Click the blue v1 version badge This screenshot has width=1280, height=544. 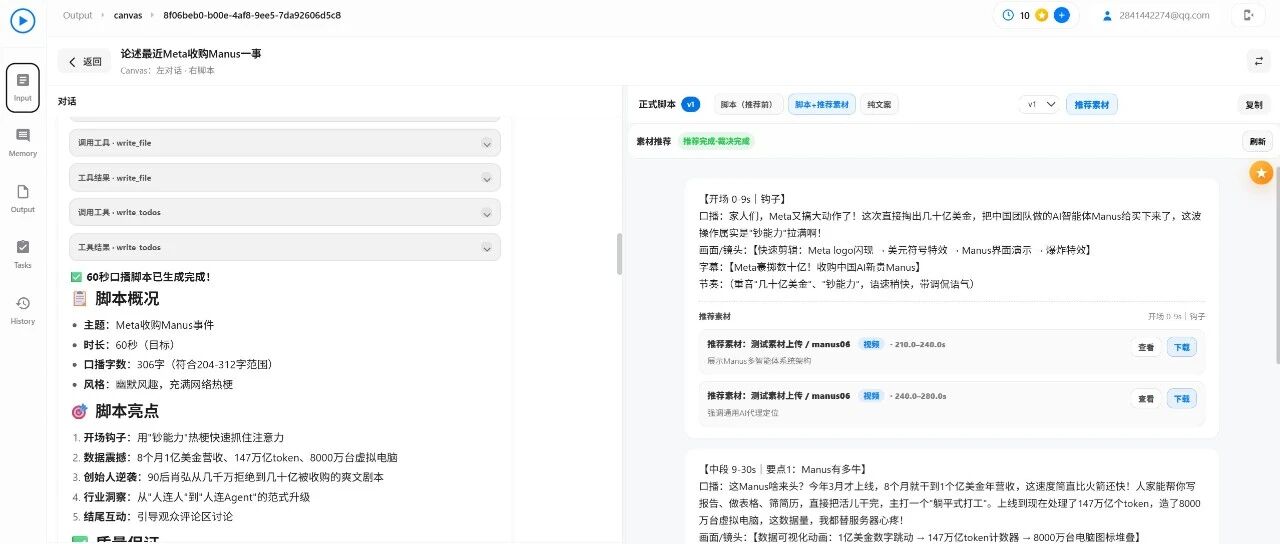pos(691,104)
